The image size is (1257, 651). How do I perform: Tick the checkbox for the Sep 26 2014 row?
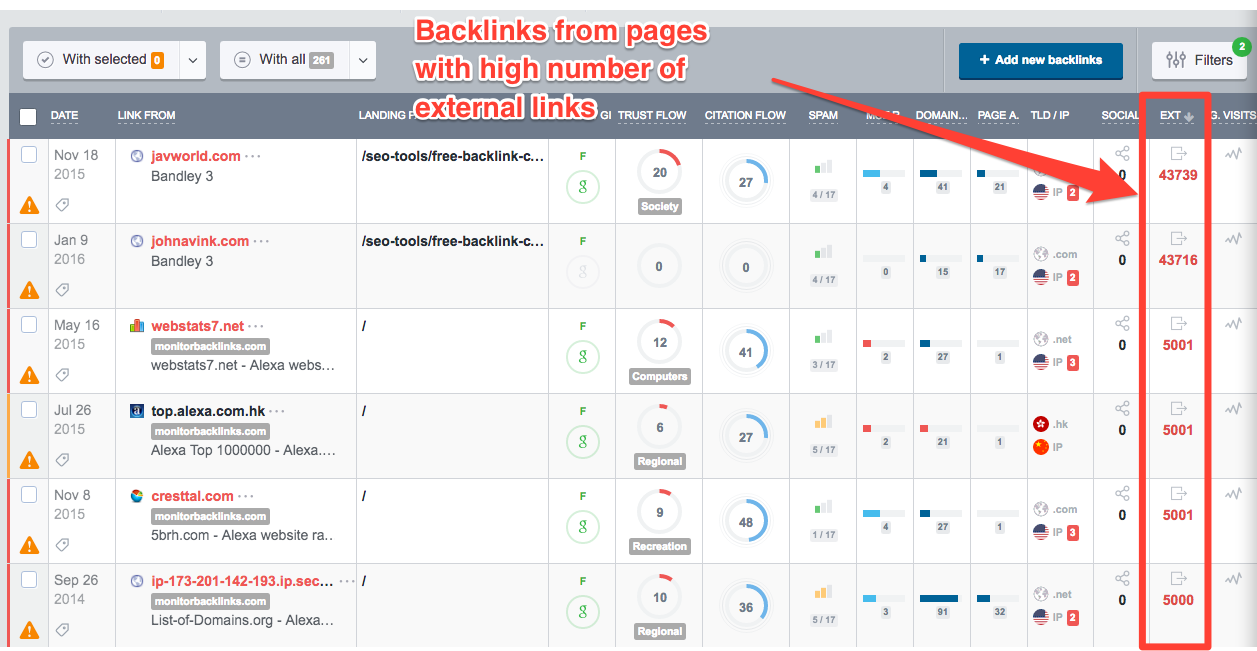pyautogui.click(x=29, y=579)
